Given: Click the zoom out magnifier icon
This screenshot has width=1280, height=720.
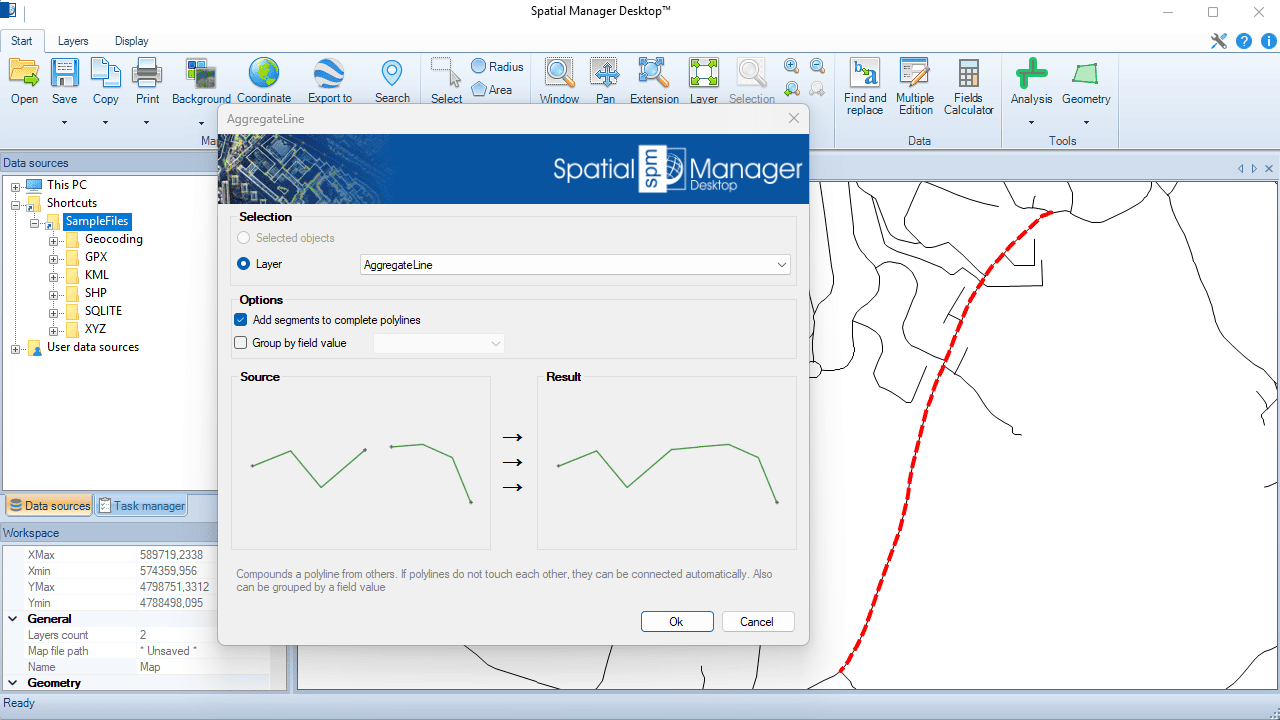Looking at the screenshot, I should (817, 66).
